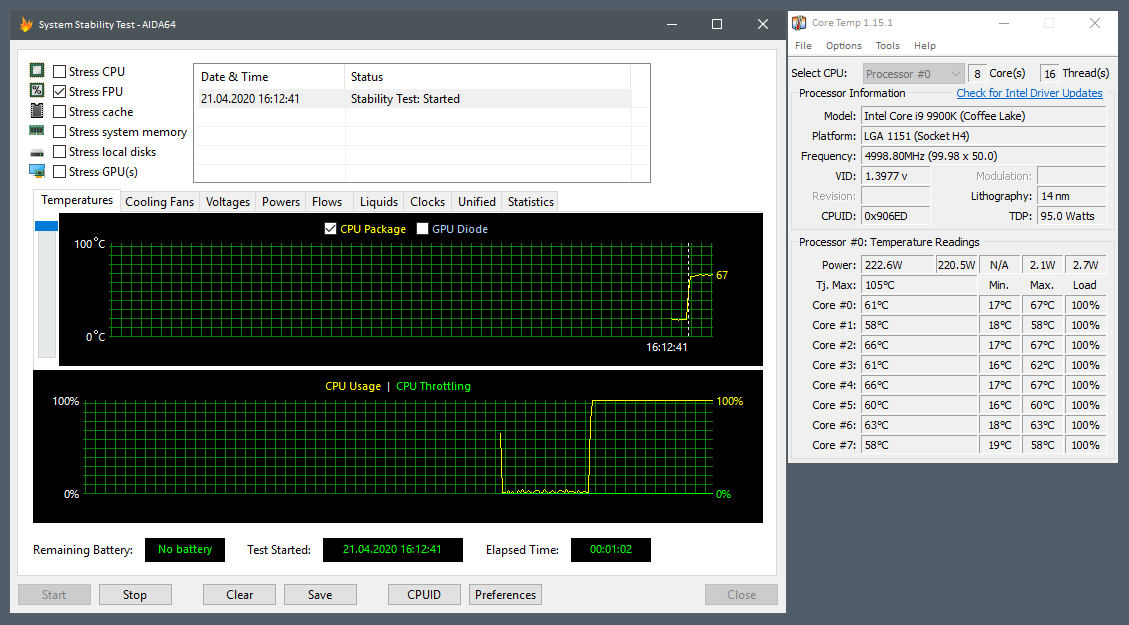Click the Core Temp app icon in title bar
The width and height of the screenshot is (1129, 625).
click(799, 23)
